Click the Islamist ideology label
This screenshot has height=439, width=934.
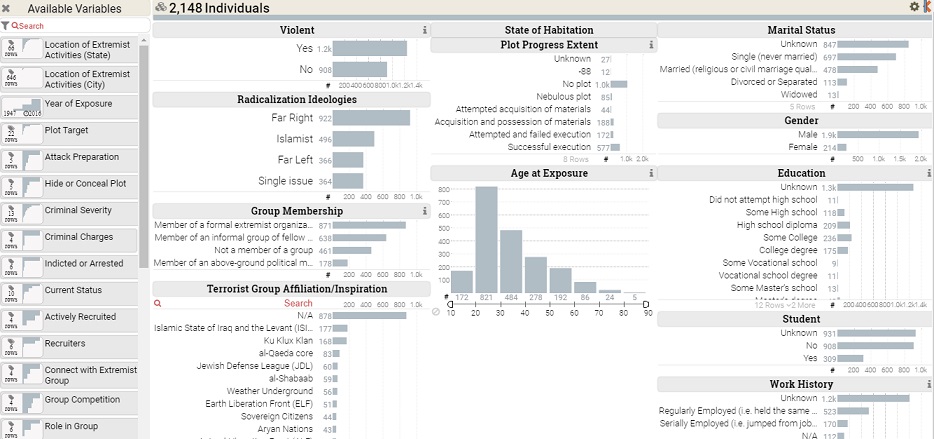click(x=294, y=139)
